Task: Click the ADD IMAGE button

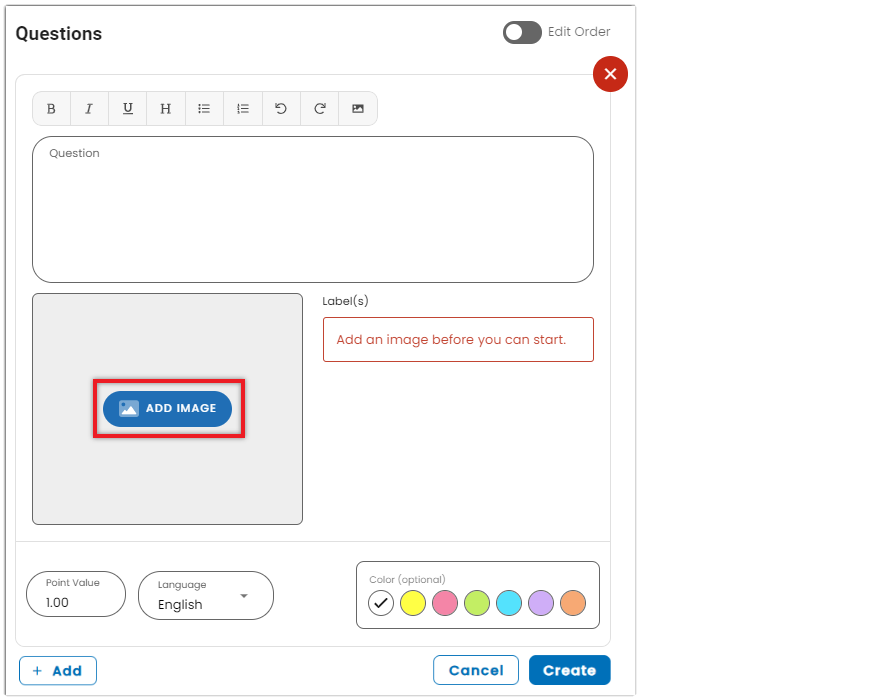Action: click(167, 409)
